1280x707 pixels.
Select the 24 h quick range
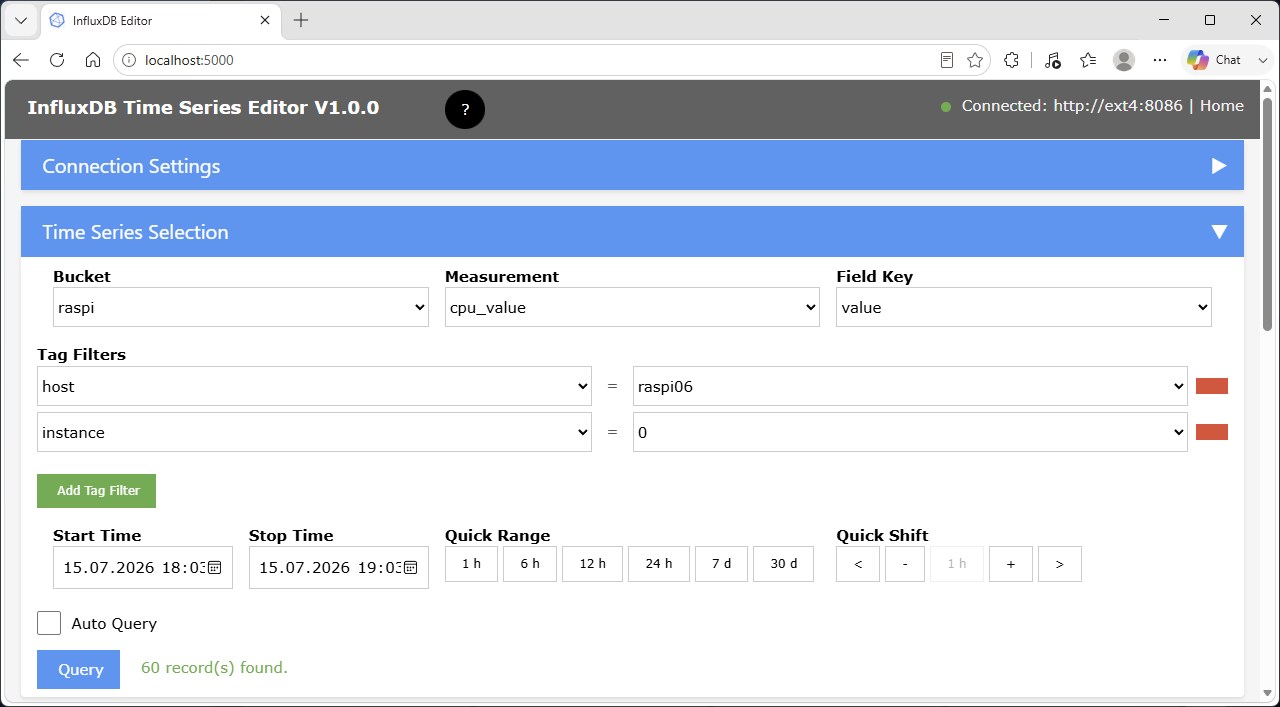659,564
